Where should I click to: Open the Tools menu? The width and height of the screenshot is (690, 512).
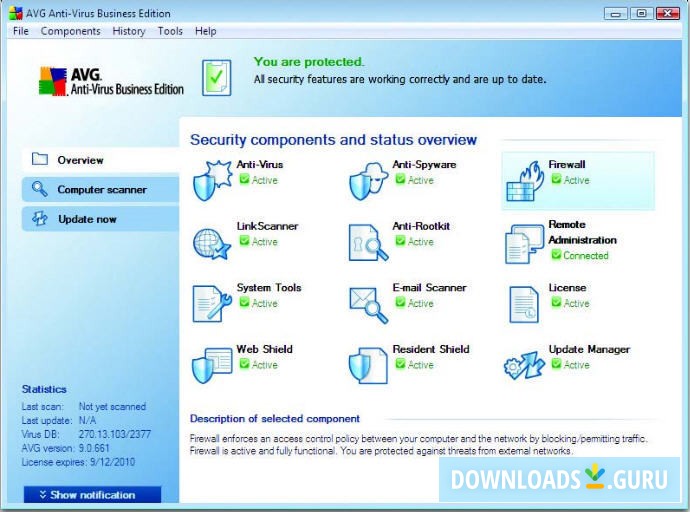pos(170,31)
